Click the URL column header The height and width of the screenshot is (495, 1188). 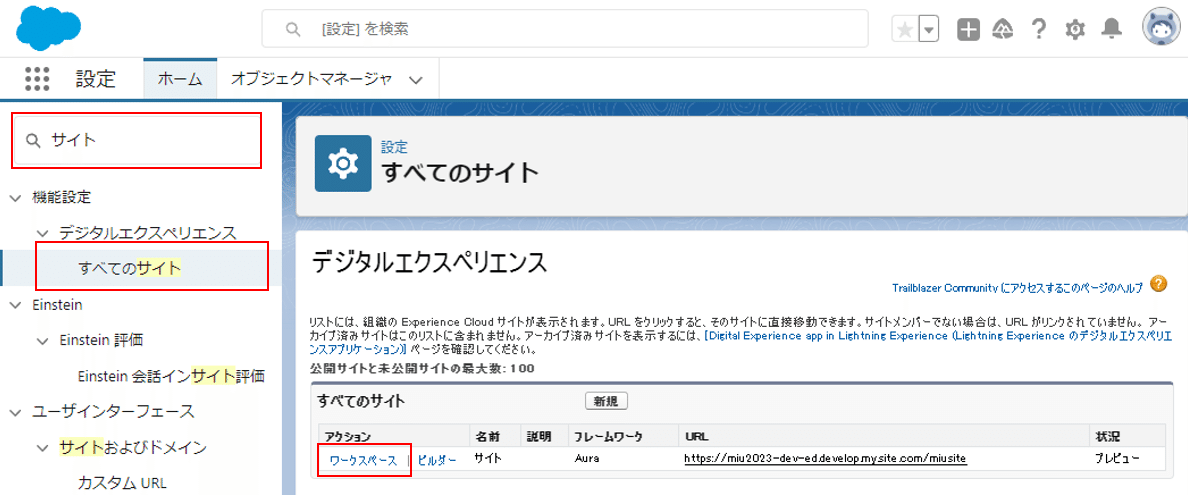pyautogui.click(x=696, y=437)
